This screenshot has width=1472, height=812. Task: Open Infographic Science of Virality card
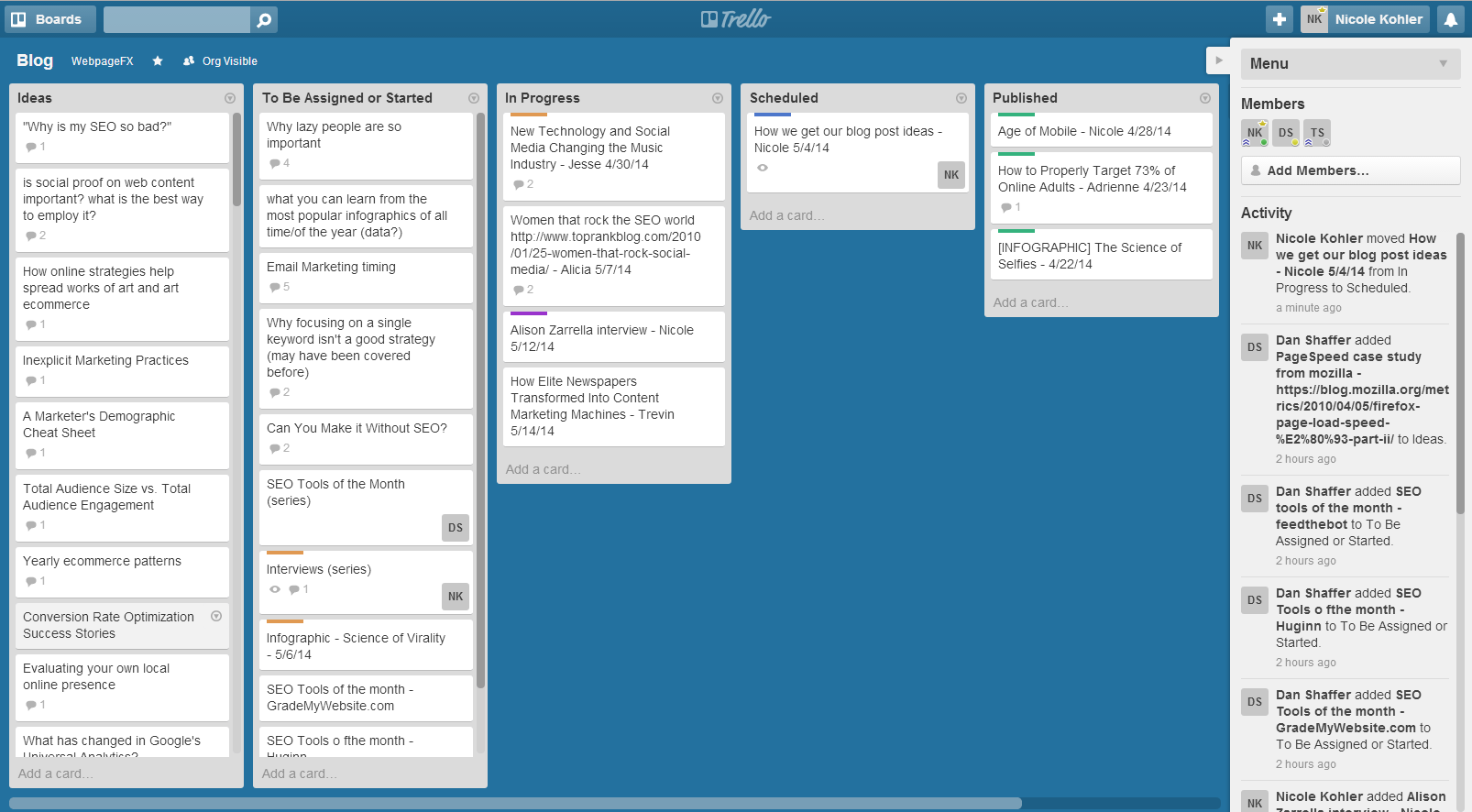366,644
